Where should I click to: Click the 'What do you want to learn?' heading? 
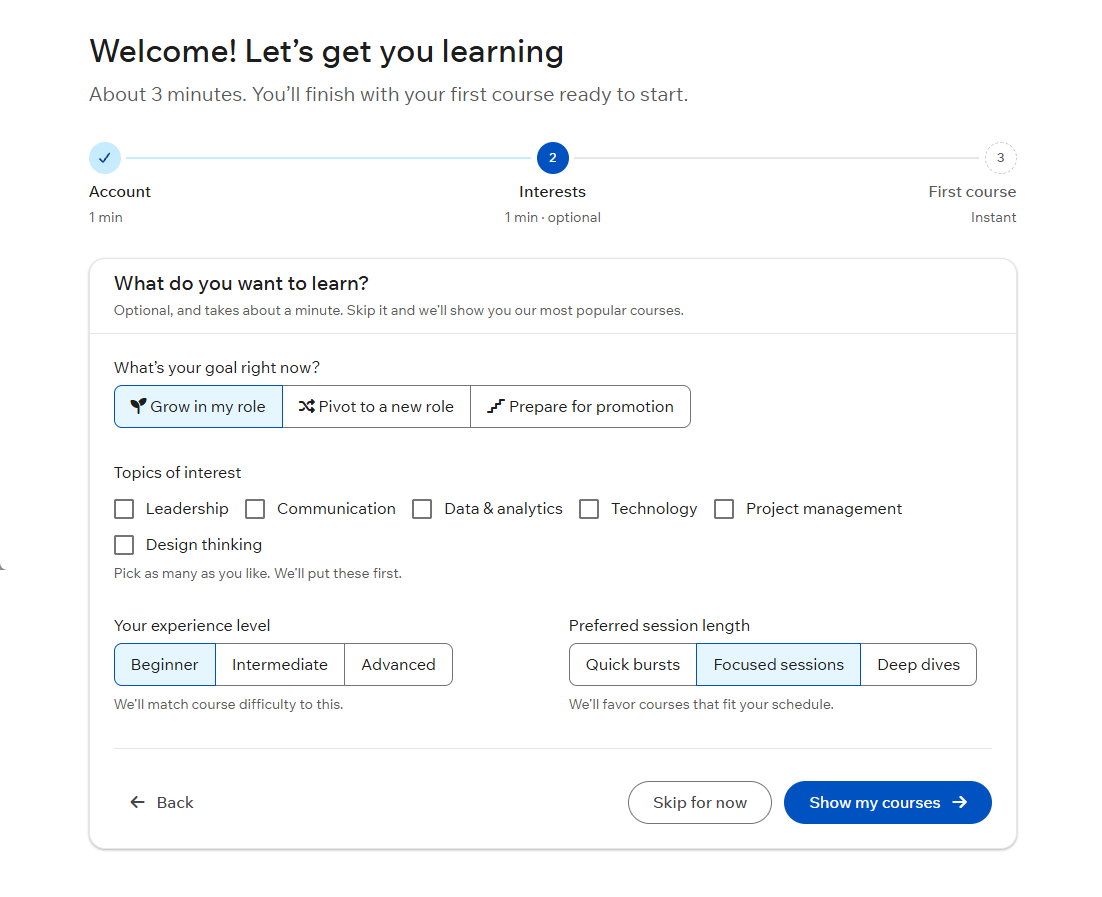[241, 283]
